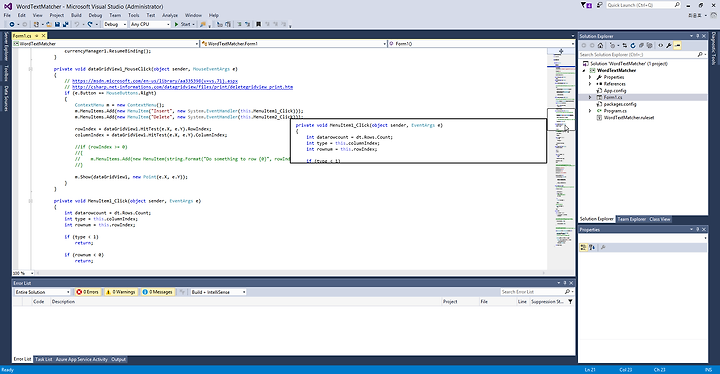
Task: Switch to the Team Explorer tab
Action: click(631, 219)
